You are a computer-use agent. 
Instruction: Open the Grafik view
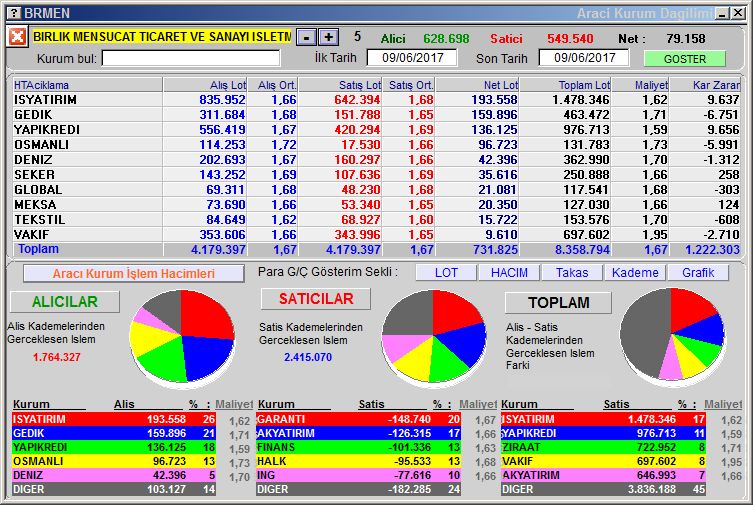(x=698, y=273)
